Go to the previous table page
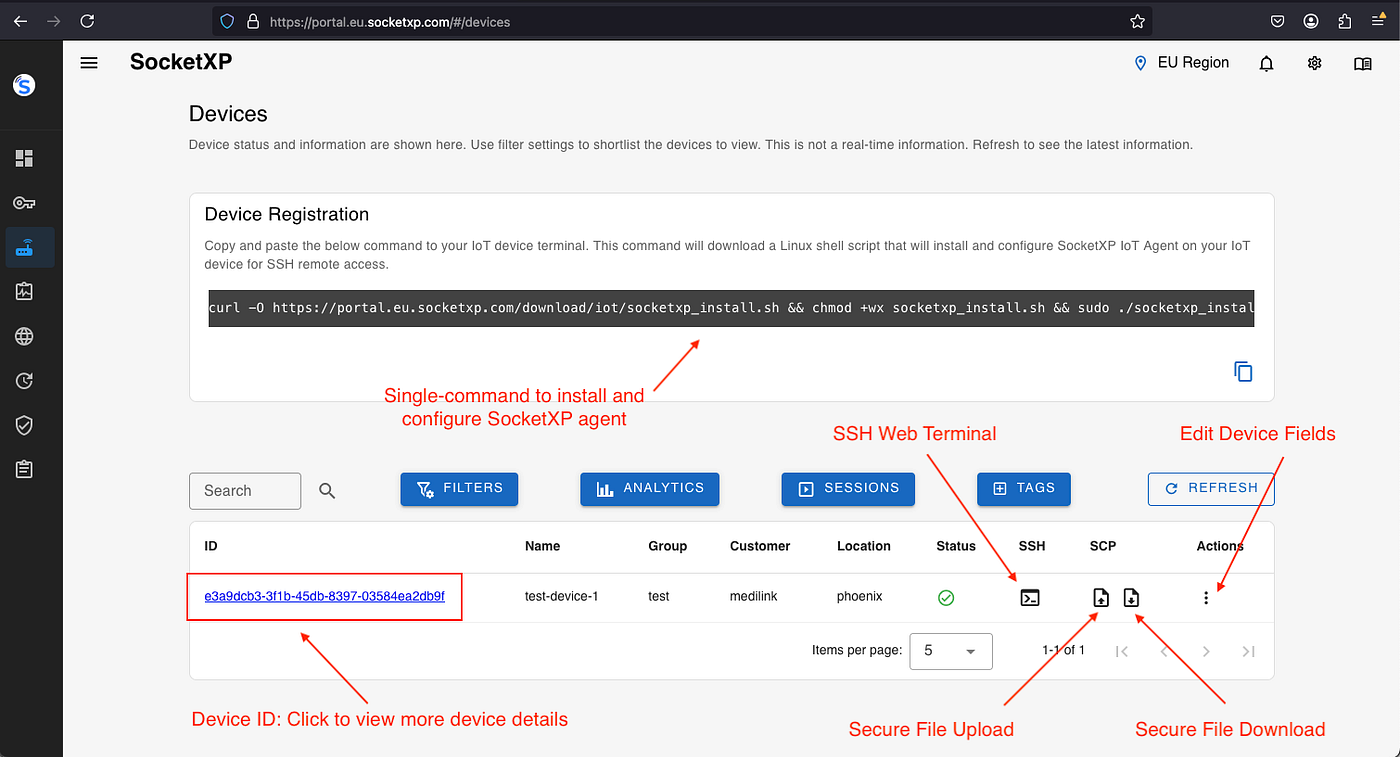1400x757 pixels. pyautogui.click(x=1164, y=651)
